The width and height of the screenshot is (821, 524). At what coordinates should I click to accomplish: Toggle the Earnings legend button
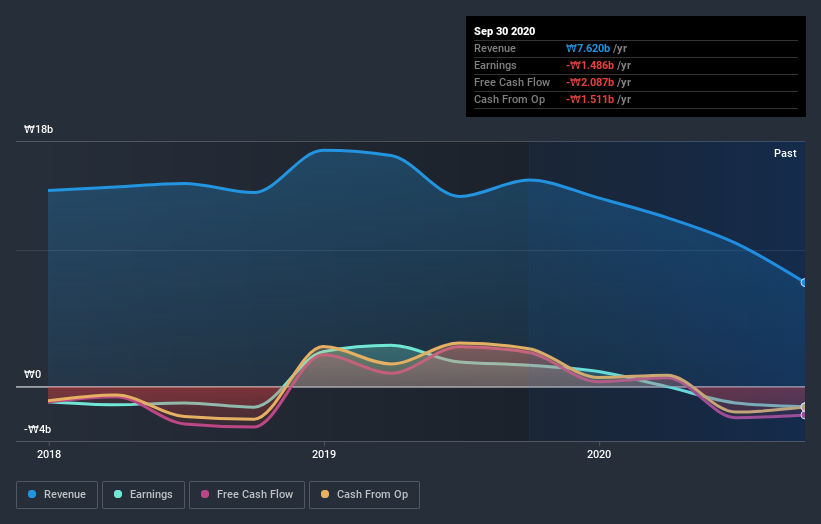143,495
